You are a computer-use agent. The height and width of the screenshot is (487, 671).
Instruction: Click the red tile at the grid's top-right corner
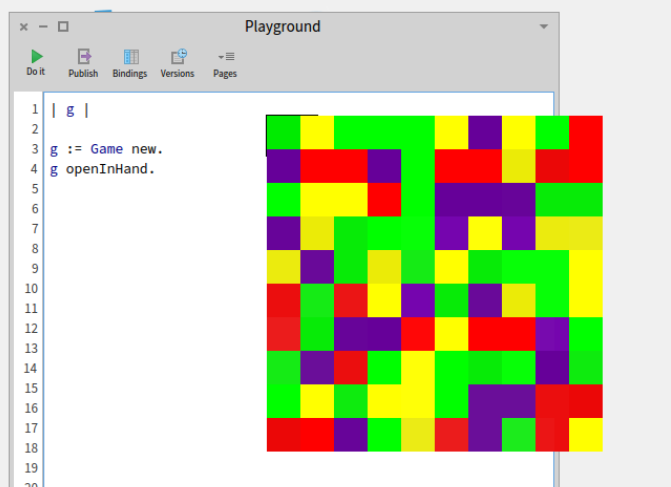(x=586, y=132)
